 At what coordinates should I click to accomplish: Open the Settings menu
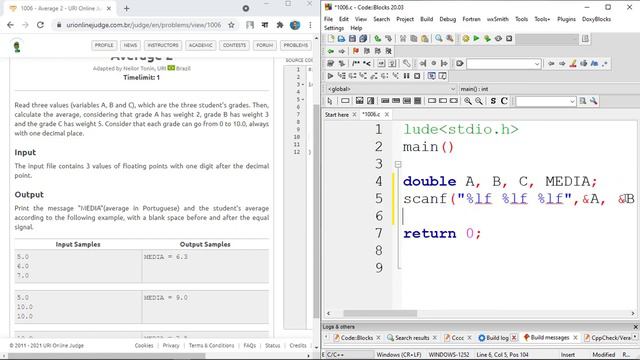[334, 28]
